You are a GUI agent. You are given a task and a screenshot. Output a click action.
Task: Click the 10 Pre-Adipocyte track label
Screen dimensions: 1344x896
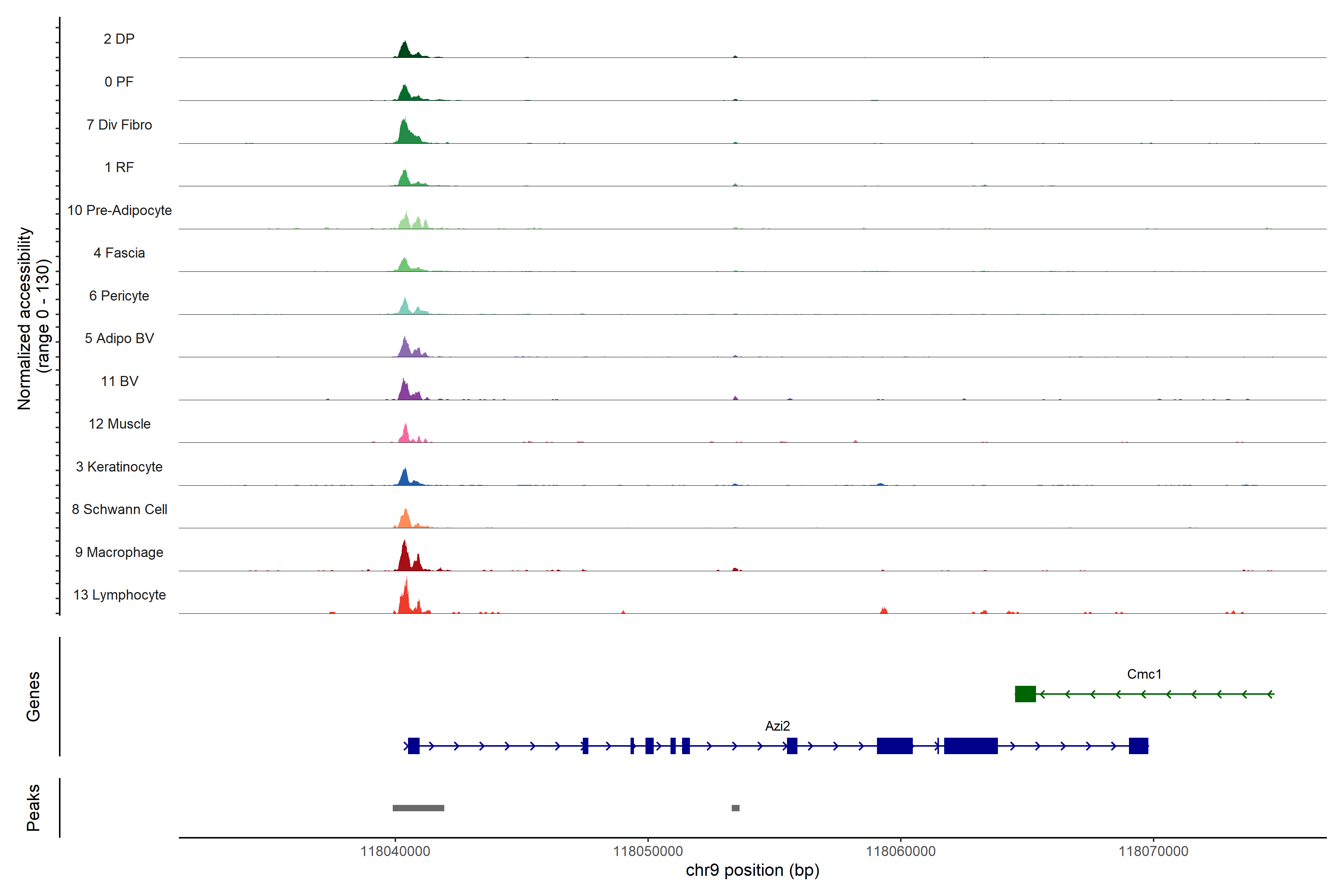click(119, 210)
